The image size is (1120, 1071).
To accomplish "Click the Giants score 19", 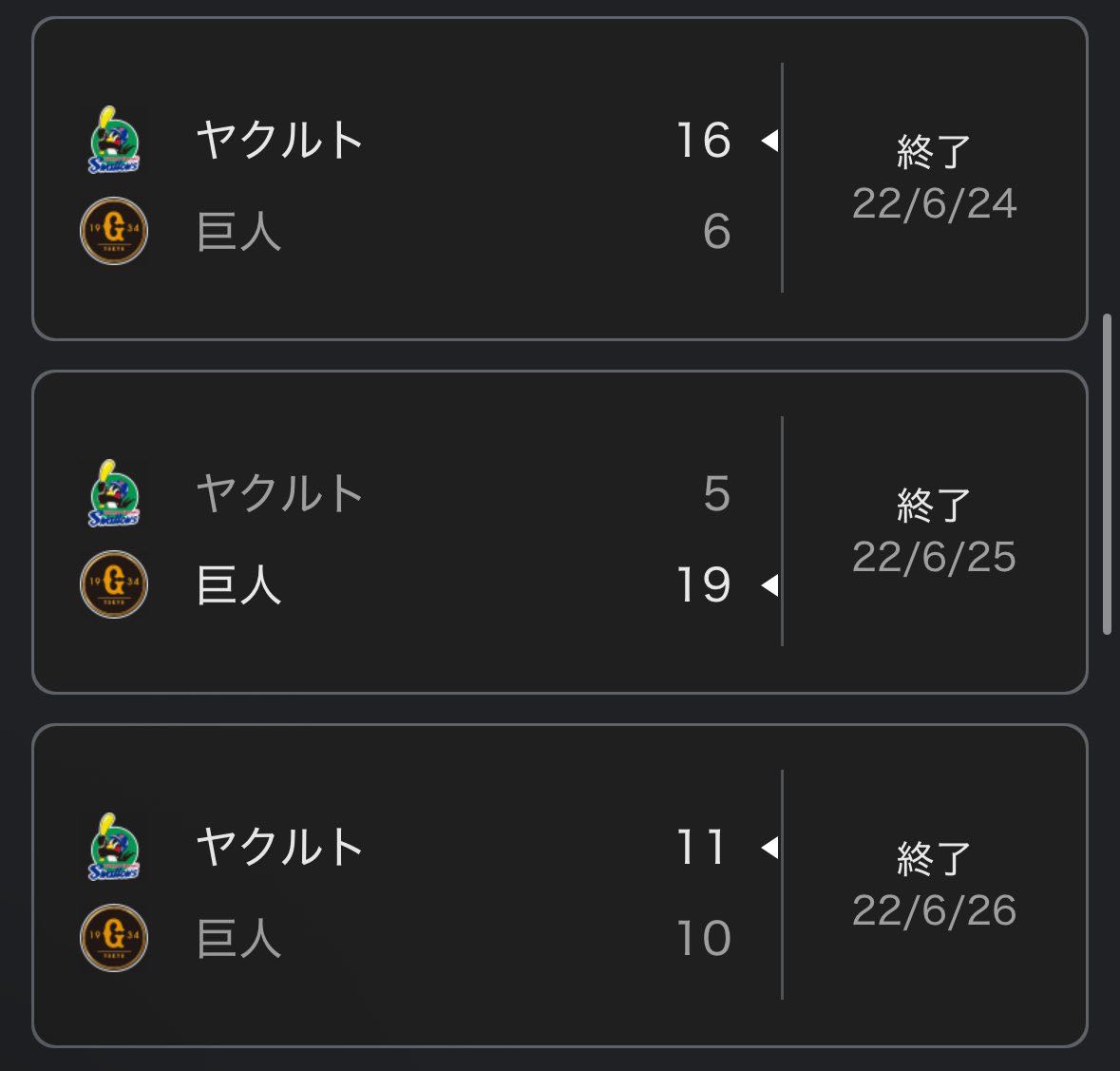I will pyautogui.click(x=703, y=584).
